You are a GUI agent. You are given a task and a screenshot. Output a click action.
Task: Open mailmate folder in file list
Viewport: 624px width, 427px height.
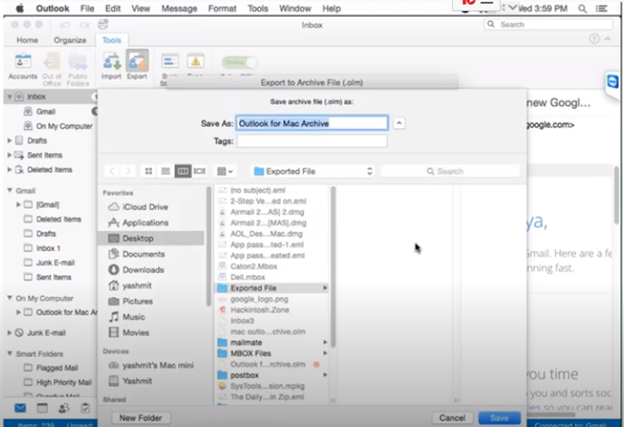coord(273,342)
